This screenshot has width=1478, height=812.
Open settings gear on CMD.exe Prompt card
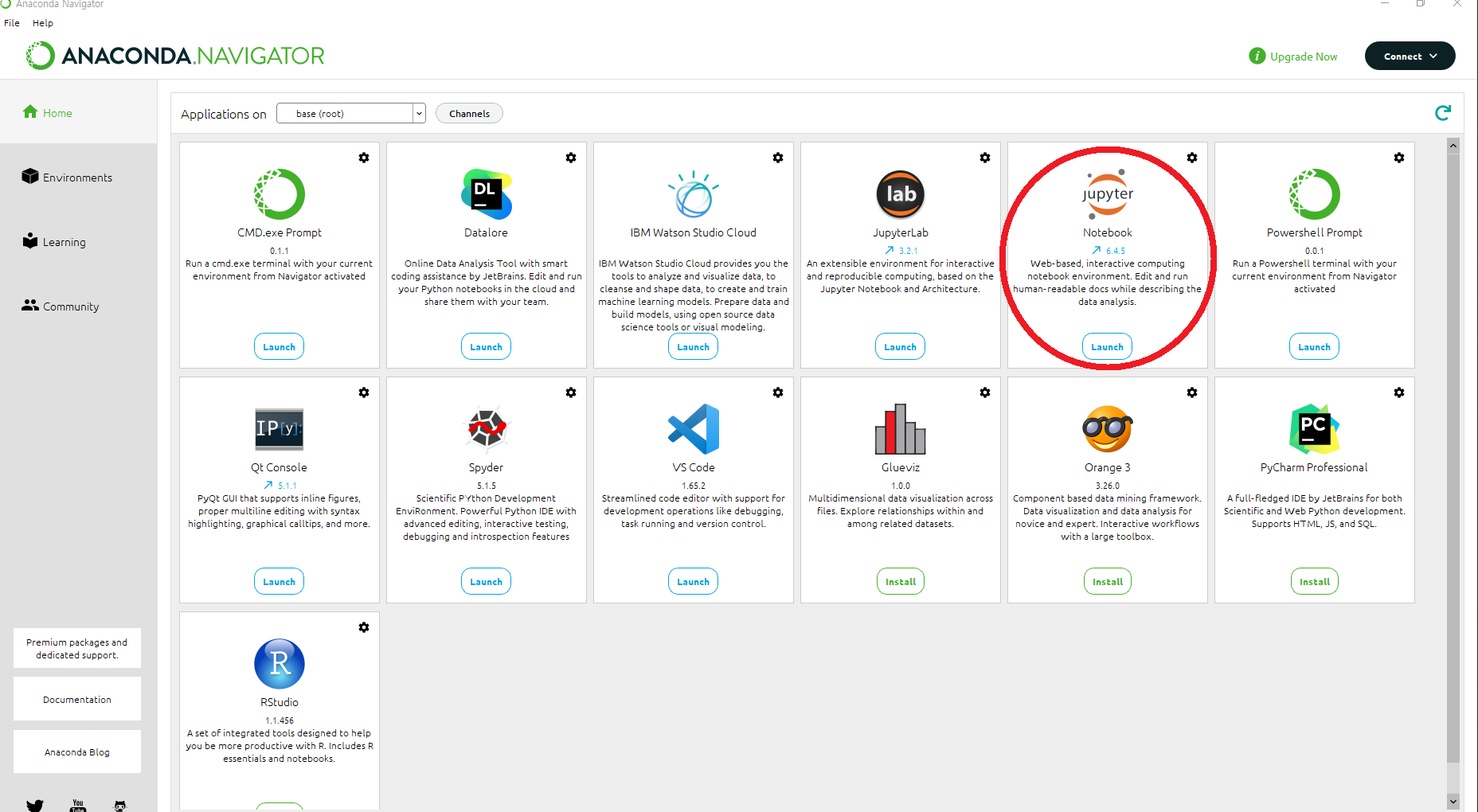(364, 158)
